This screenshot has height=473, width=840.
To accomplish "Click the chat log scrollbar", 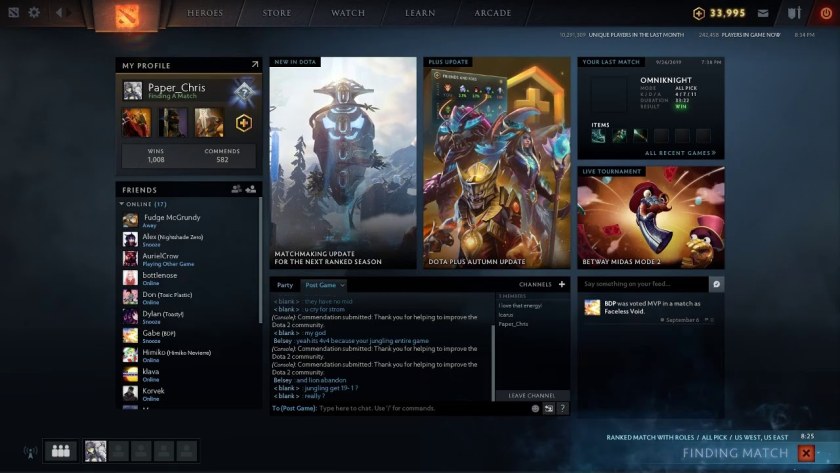I will 493,362.
